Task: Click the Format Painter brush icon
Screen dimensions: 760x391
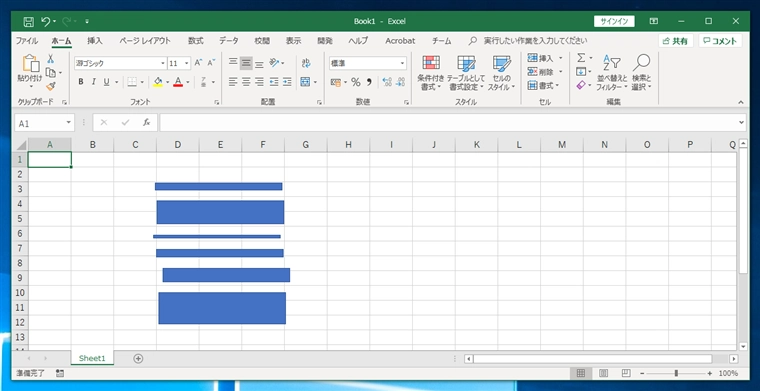Action: 50,86
